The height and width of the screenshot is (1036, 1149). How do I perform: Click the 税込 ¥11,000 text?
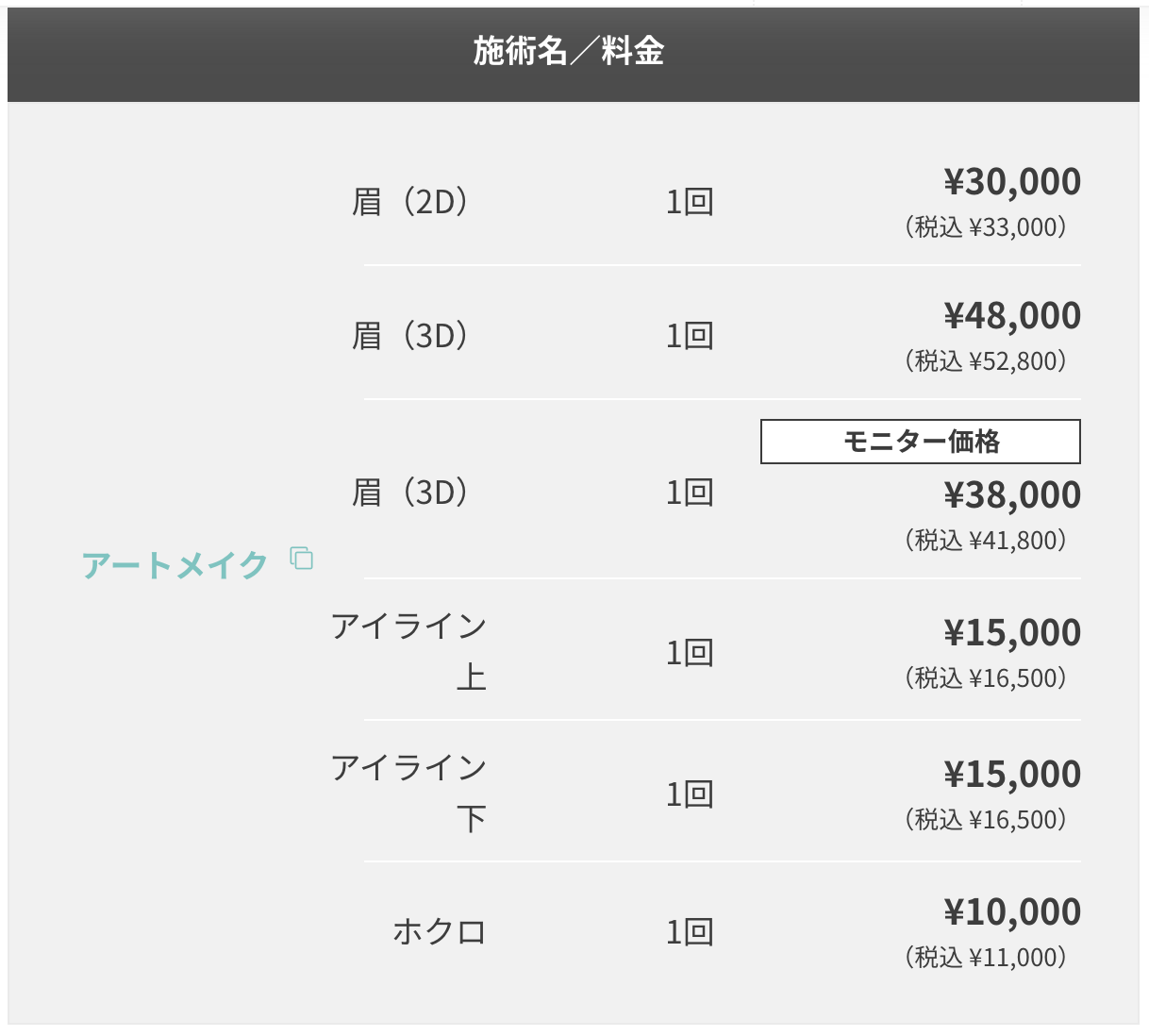coord(986,957)
